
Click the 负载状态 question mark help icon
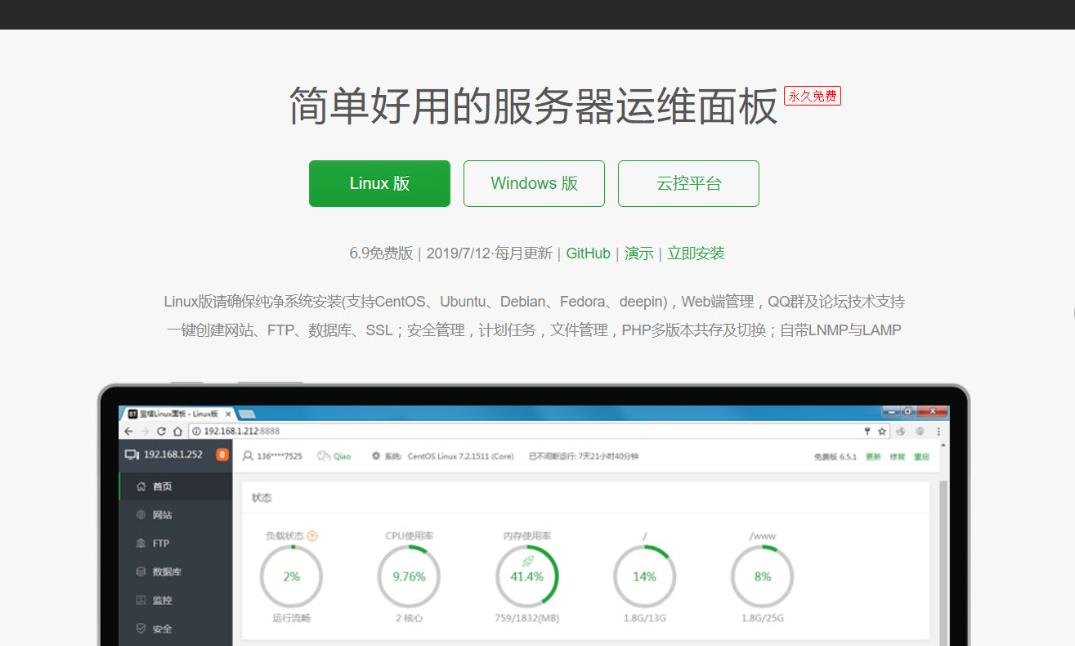[x=313, y=536]
